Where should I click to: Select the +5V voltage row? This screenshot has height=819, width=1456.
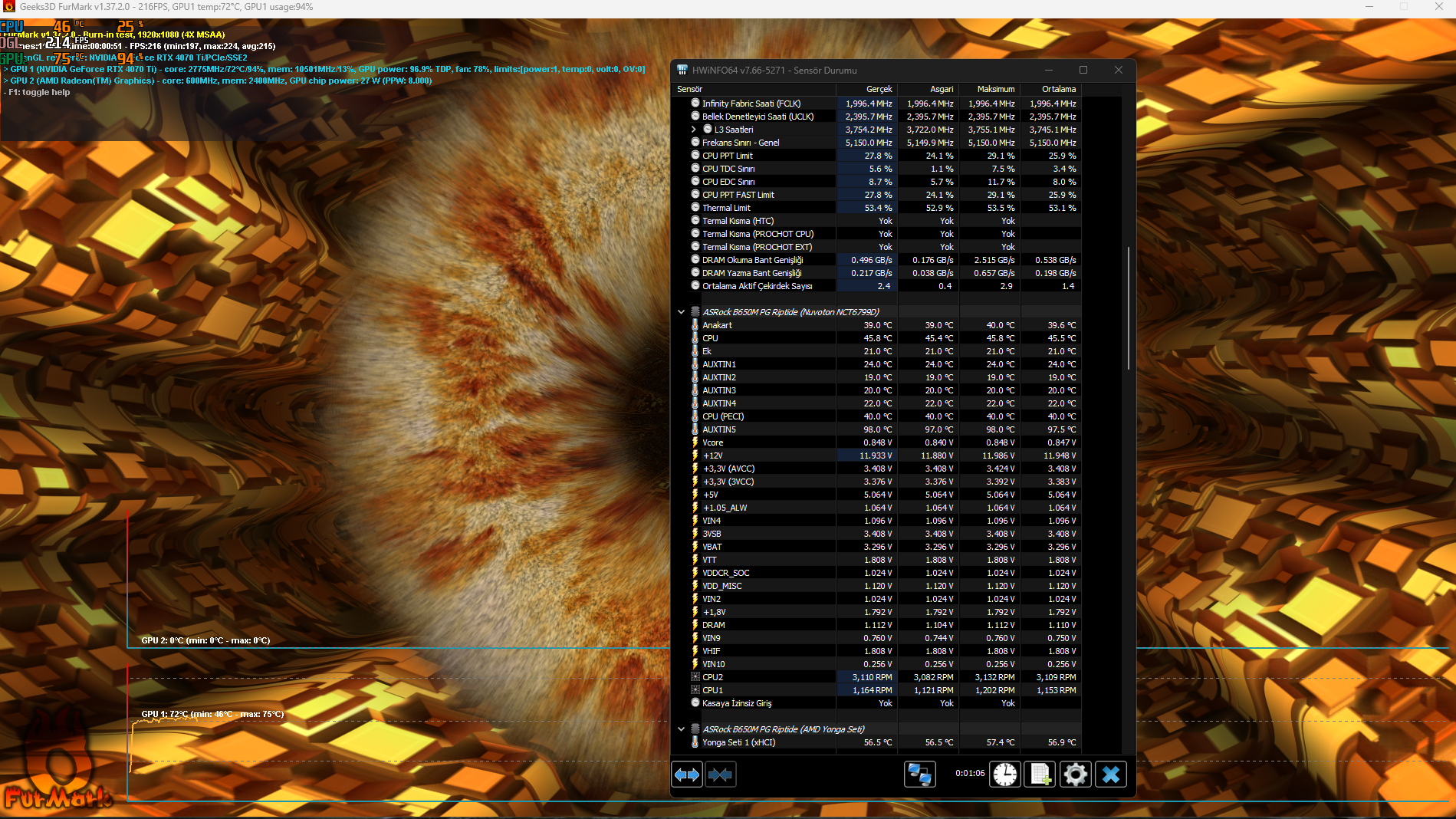click(x=876, y=495)
